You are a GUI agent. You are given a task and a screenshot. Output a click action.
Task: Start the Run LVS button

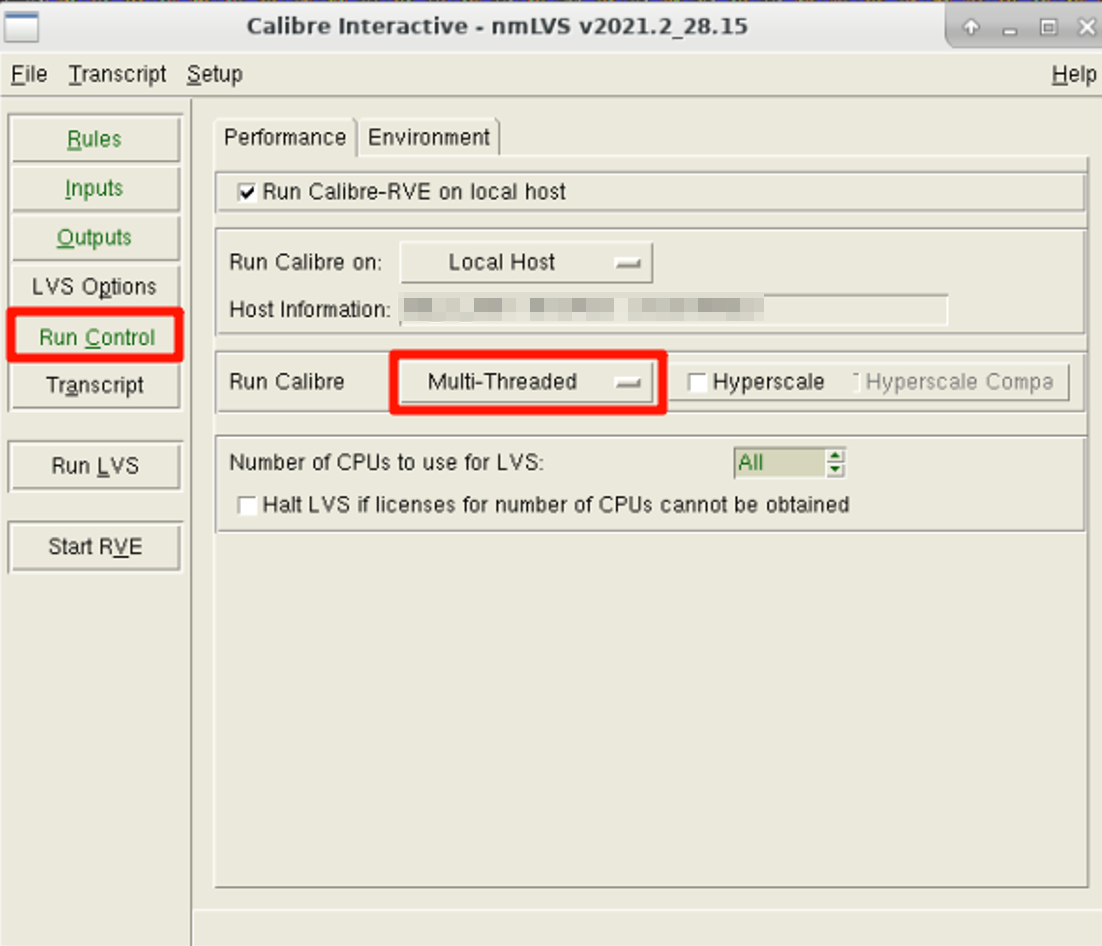pos(95,465)
